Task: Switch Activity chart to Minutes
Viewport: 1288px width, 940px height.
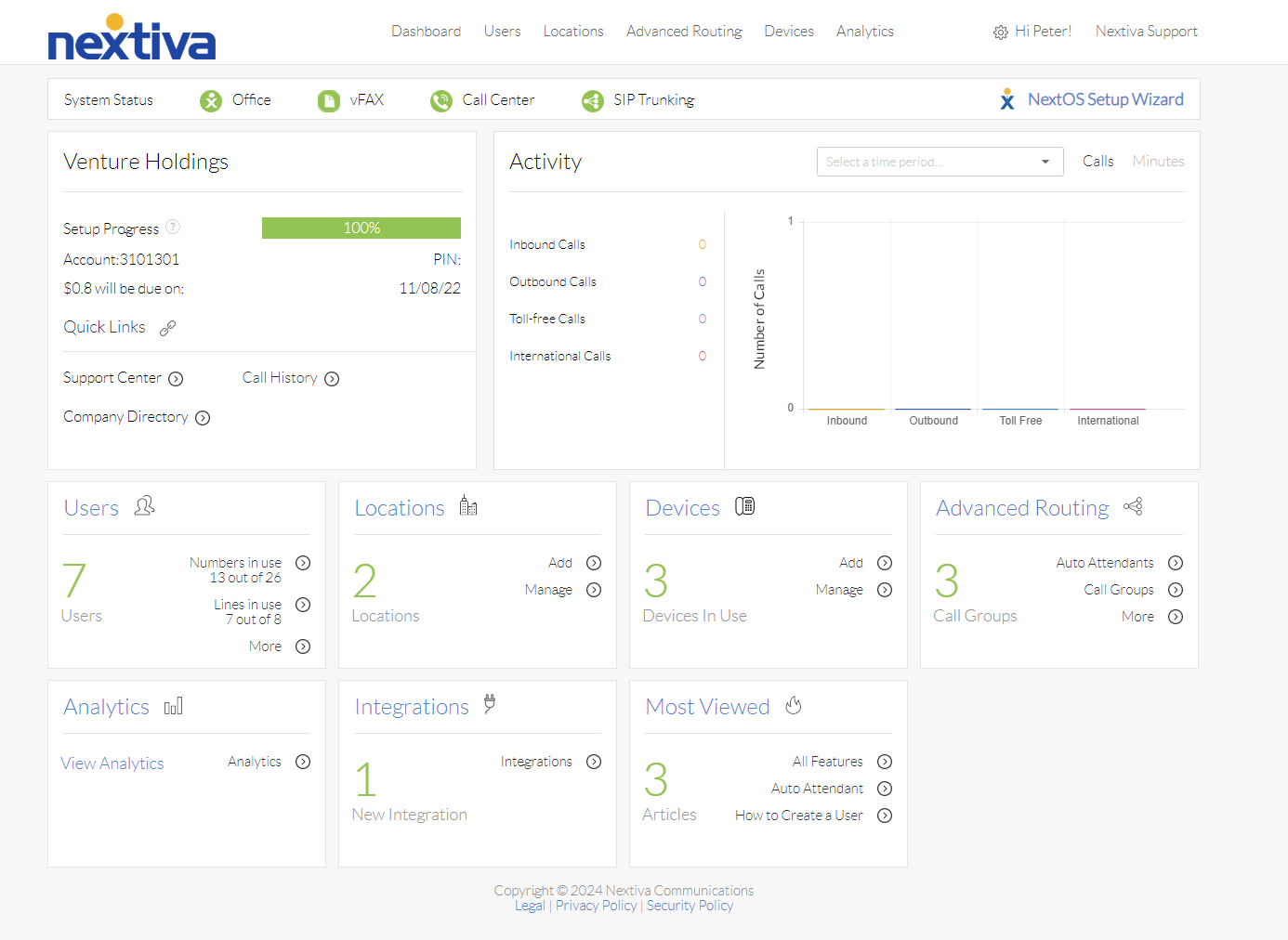Action: 1158,162
